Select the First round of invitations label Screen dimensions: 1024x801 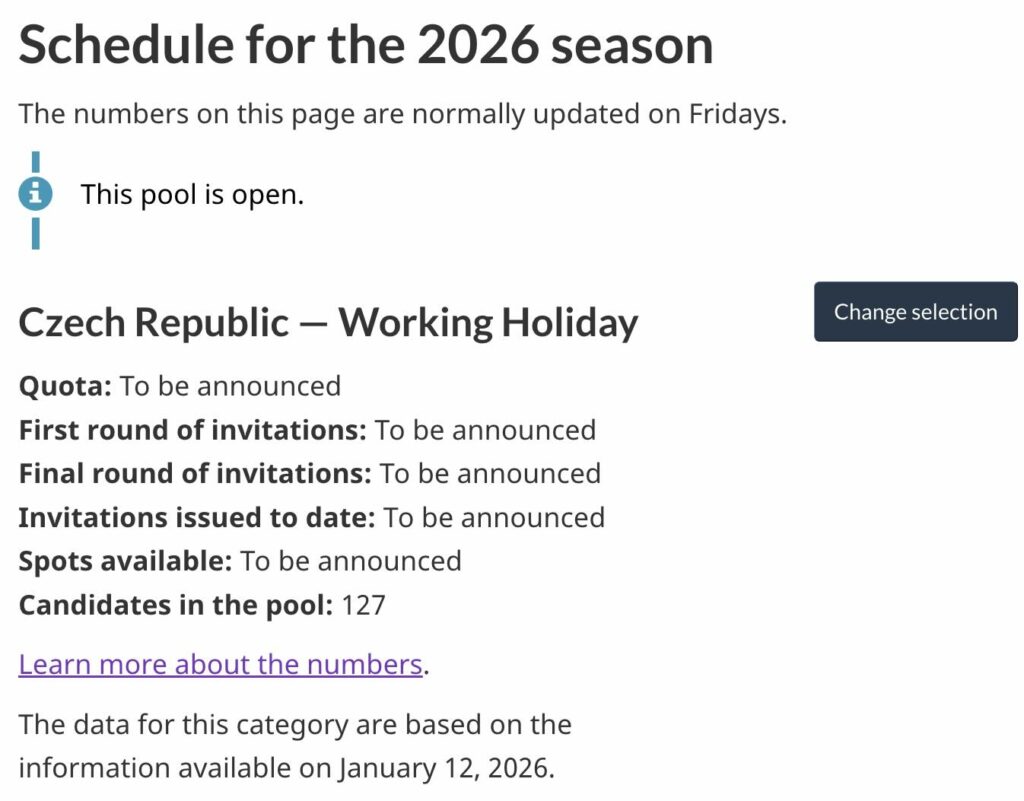pos(193,430)
